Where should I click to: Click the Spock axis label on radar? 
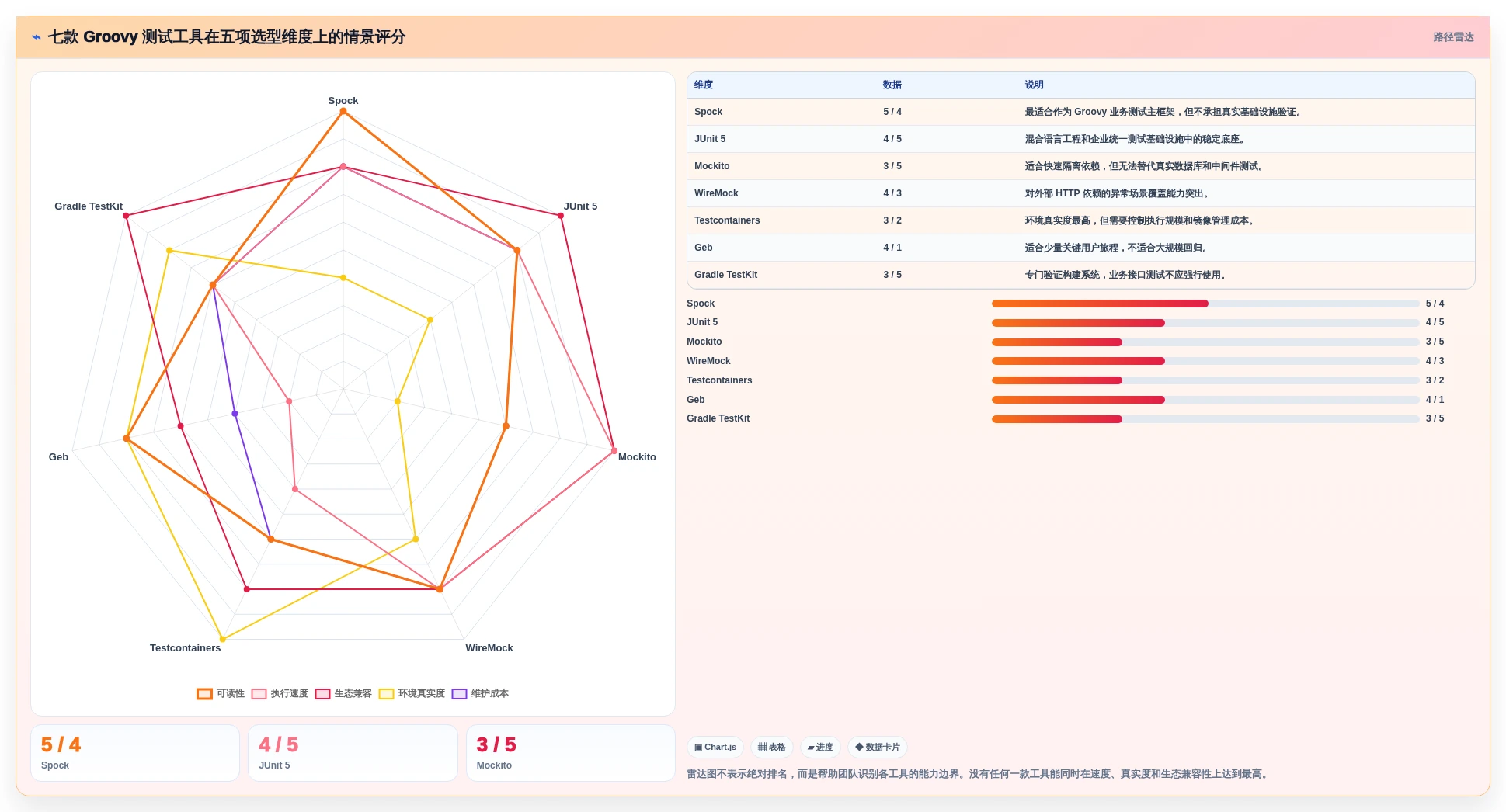(x=343, y=101)
